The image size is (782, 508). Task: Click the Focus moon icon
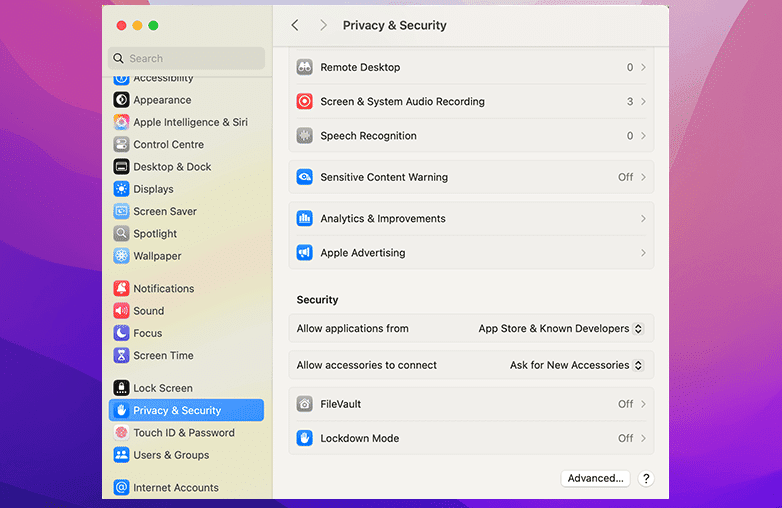pos(121,333)
